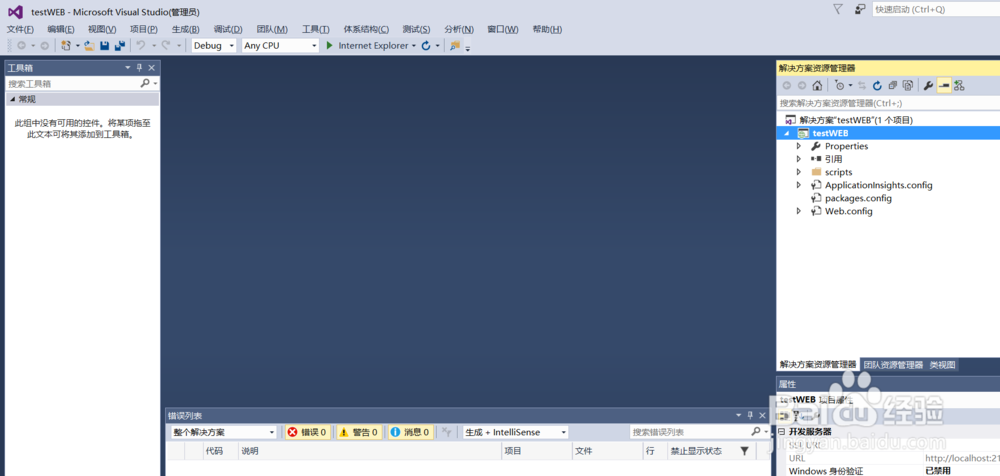Select the 解决方案资源管理器 bottom tab
This screenshot has width=1000, height=476.
click(818, 365)
